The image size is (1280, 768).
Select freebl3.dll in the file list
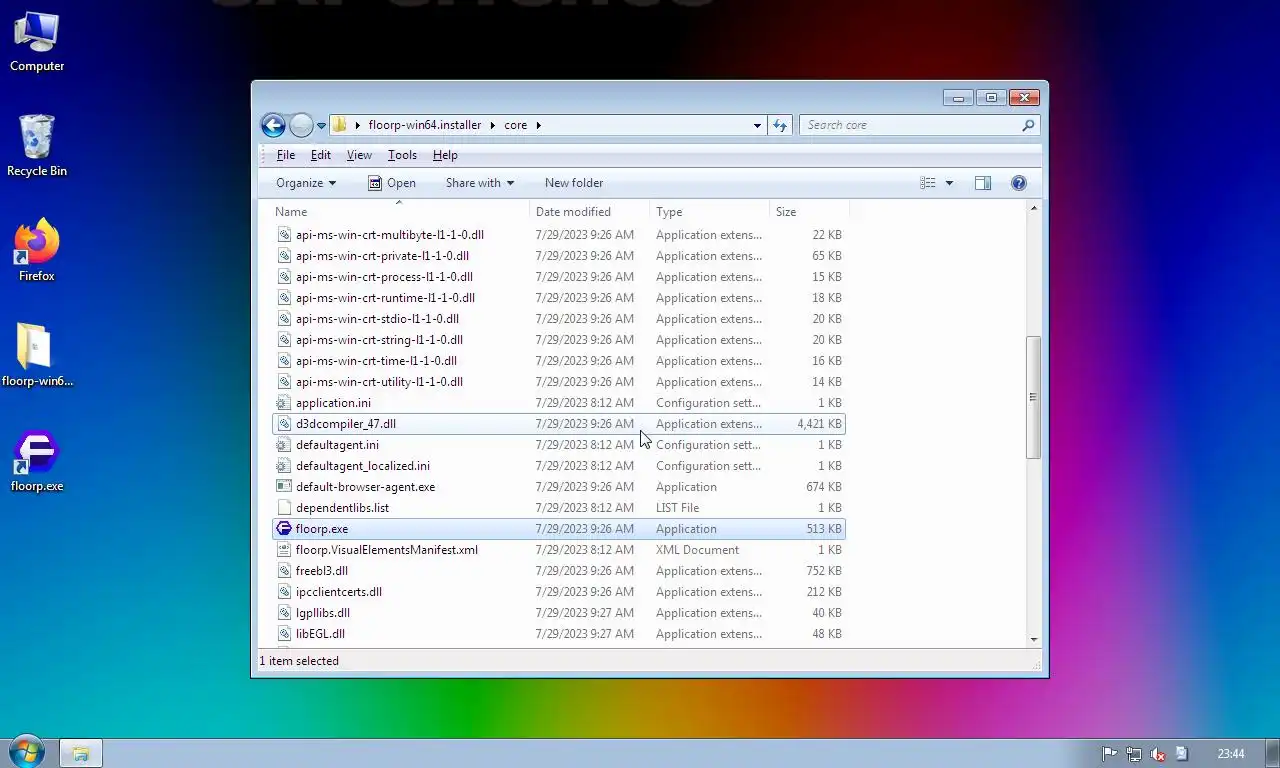click(x=559, y=571)
